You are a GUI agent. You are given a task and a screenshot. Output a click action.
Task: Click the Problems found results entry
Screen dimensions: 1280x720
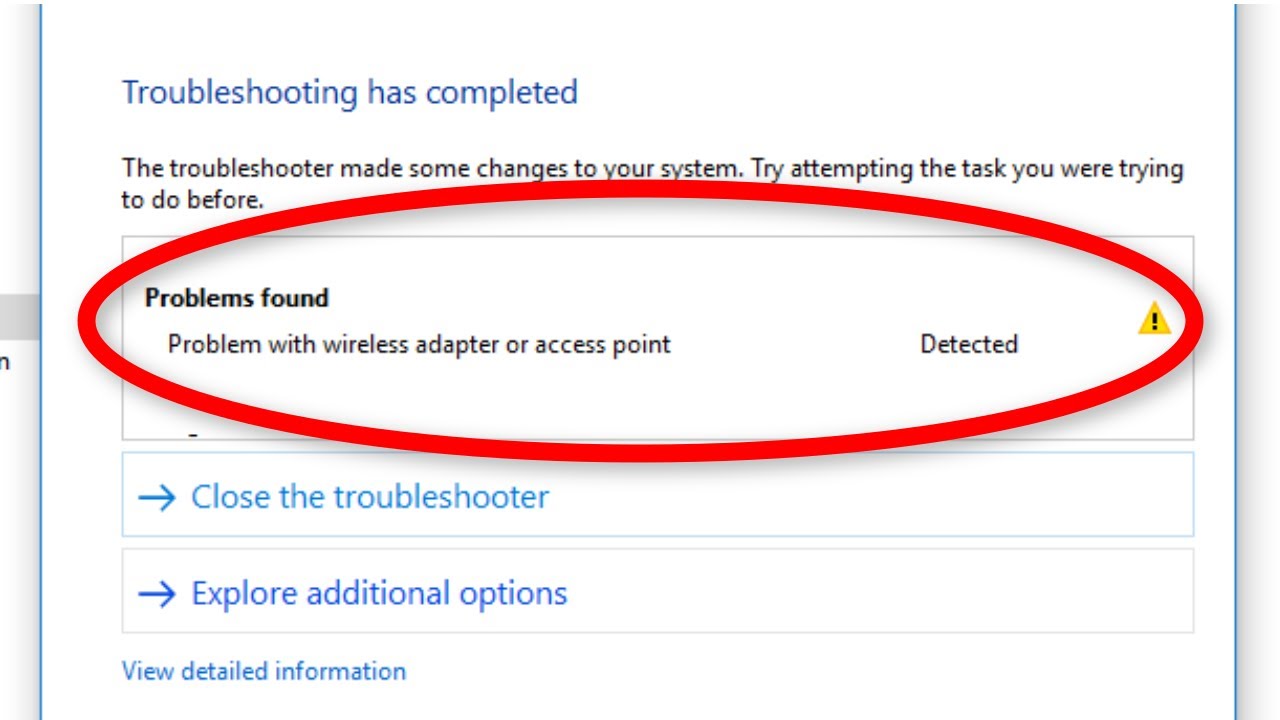(x=238, y=297)
